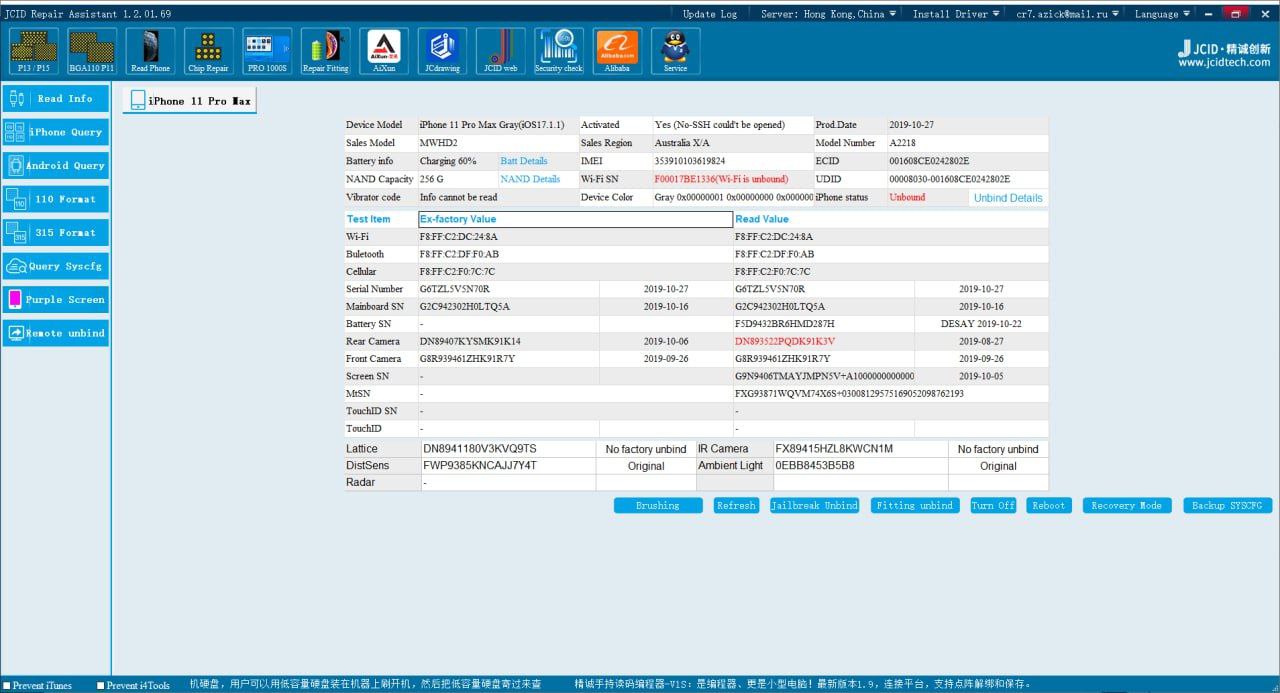
Task: Launch the Security check tool
Action: [x=559, y=50]
